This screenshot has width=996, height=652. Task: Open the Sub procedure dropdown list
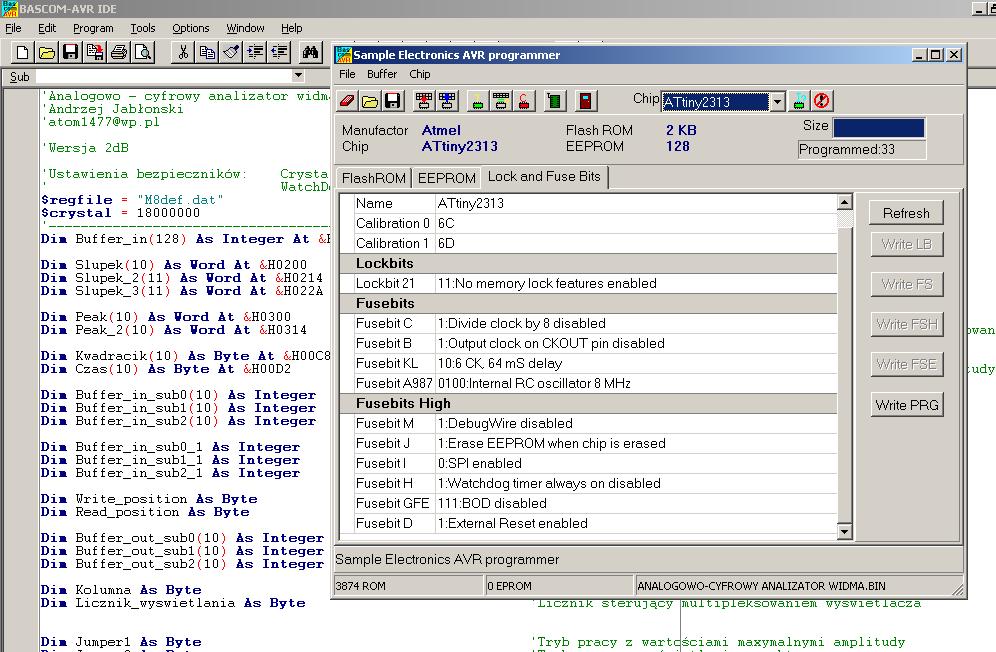(x=297, y=76)
